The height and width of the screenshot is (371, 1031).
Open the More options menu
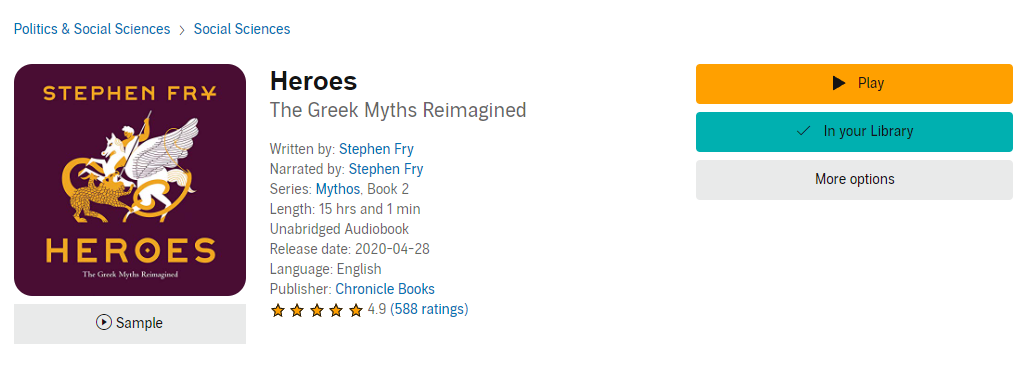(x=854, y=179)
